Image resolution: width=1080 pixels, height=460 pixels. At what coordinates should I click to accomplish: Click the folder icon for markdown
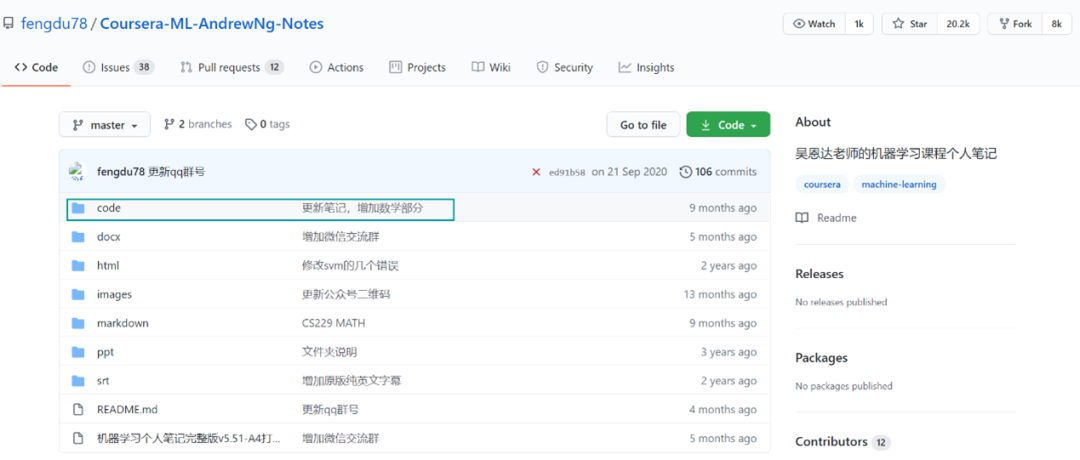point(78,323)
